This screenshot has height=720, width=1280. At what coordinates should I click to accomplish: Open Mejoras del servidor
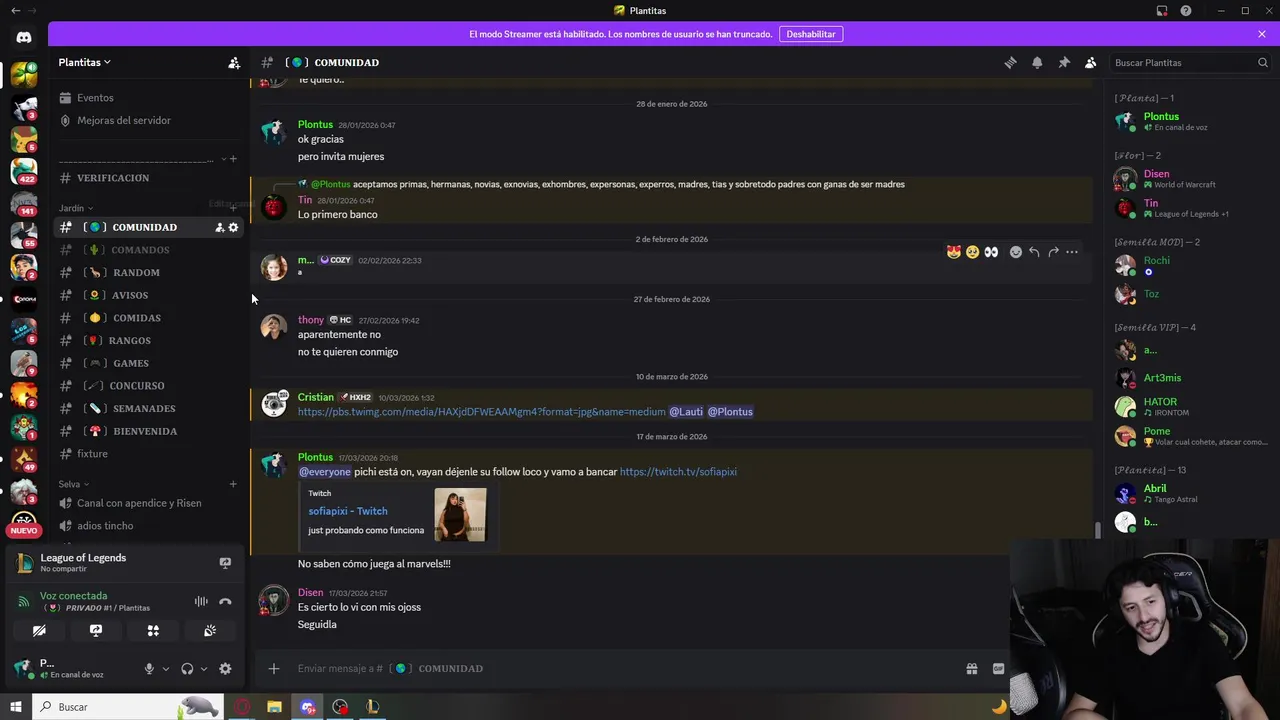click(124, 120)
